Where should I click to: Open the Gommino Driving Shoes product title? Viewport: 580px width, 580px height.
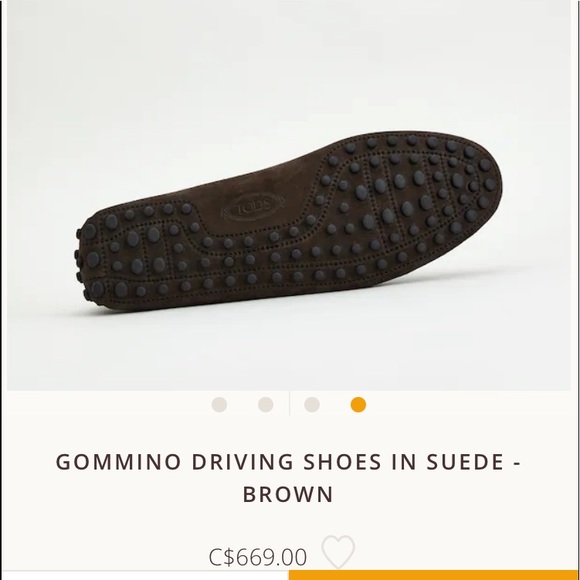point(288,478)
